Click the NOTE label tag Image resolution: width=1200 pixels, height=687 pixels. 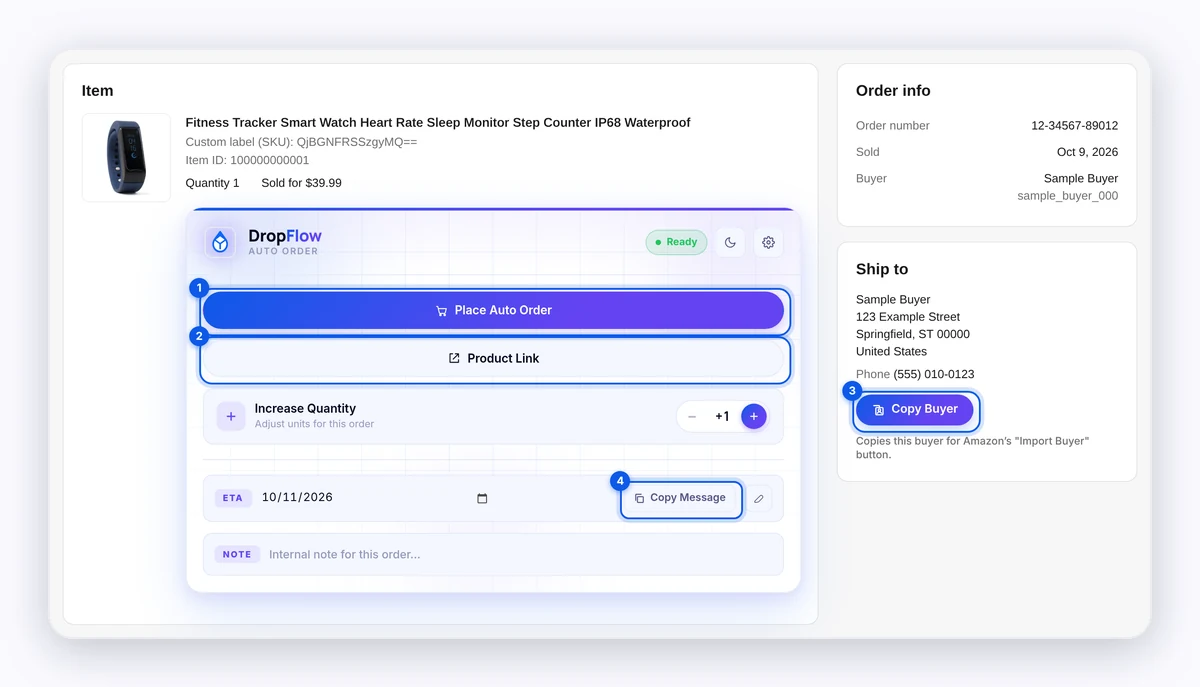tap(237, 554)
